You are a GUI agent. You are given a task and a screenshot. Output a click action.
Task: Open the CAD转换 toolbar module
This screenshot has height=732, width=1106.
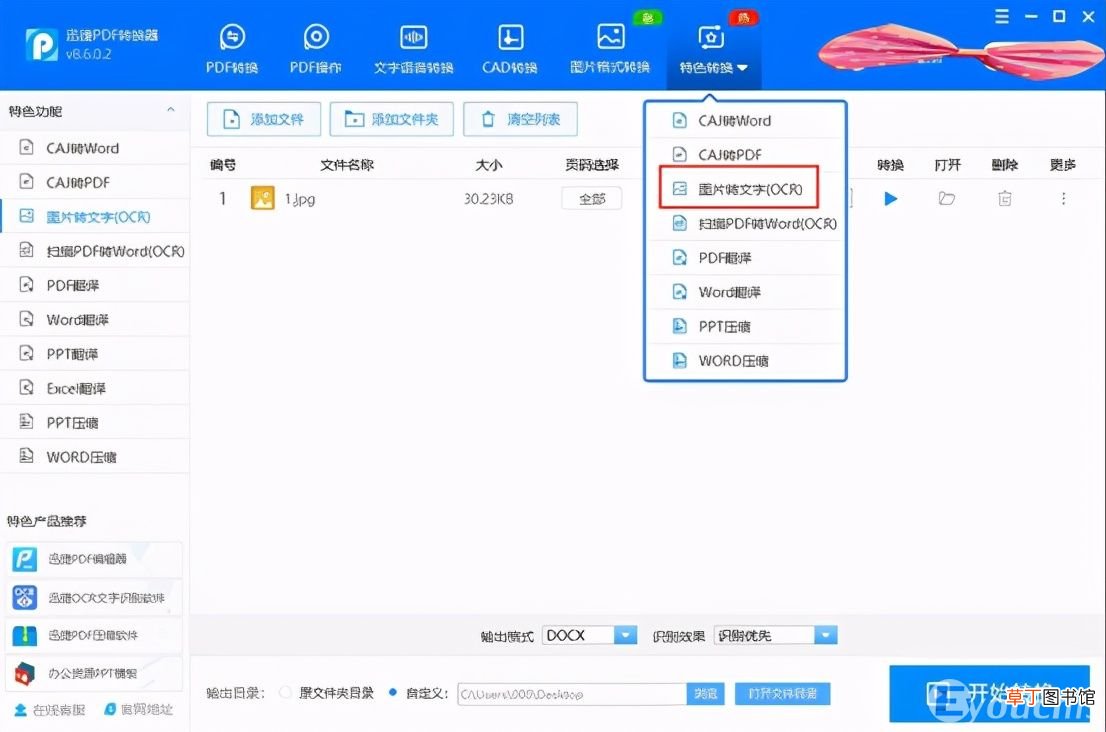coord(509,49)
